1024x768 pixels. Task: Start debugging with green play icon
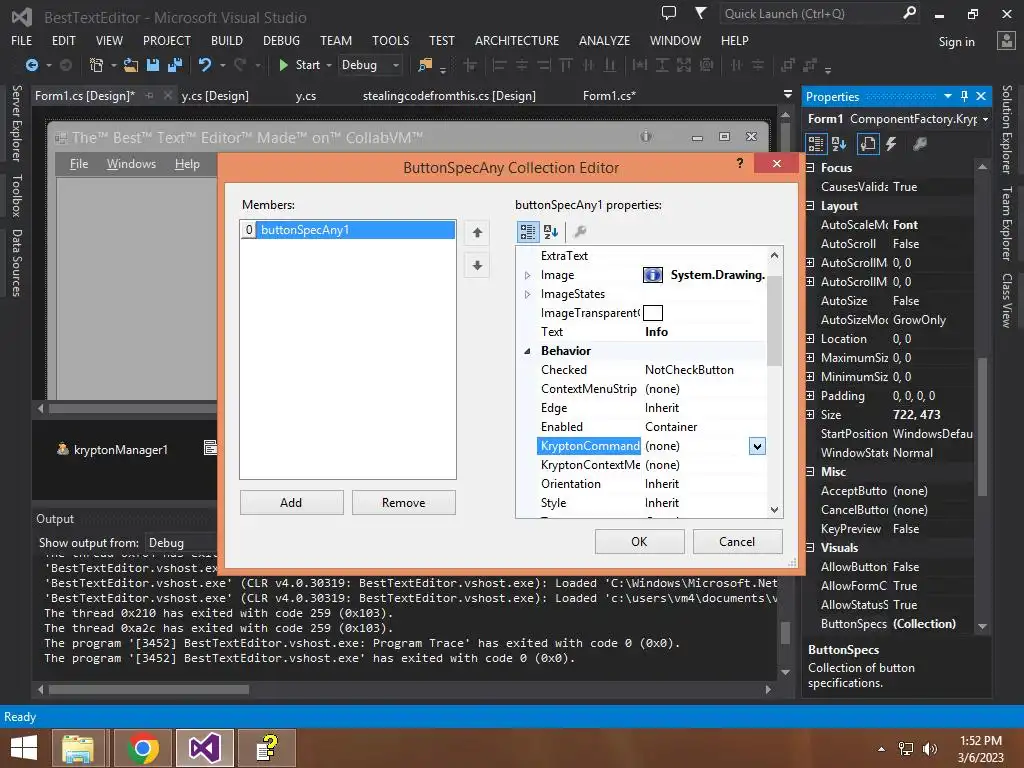coord(283,65)
